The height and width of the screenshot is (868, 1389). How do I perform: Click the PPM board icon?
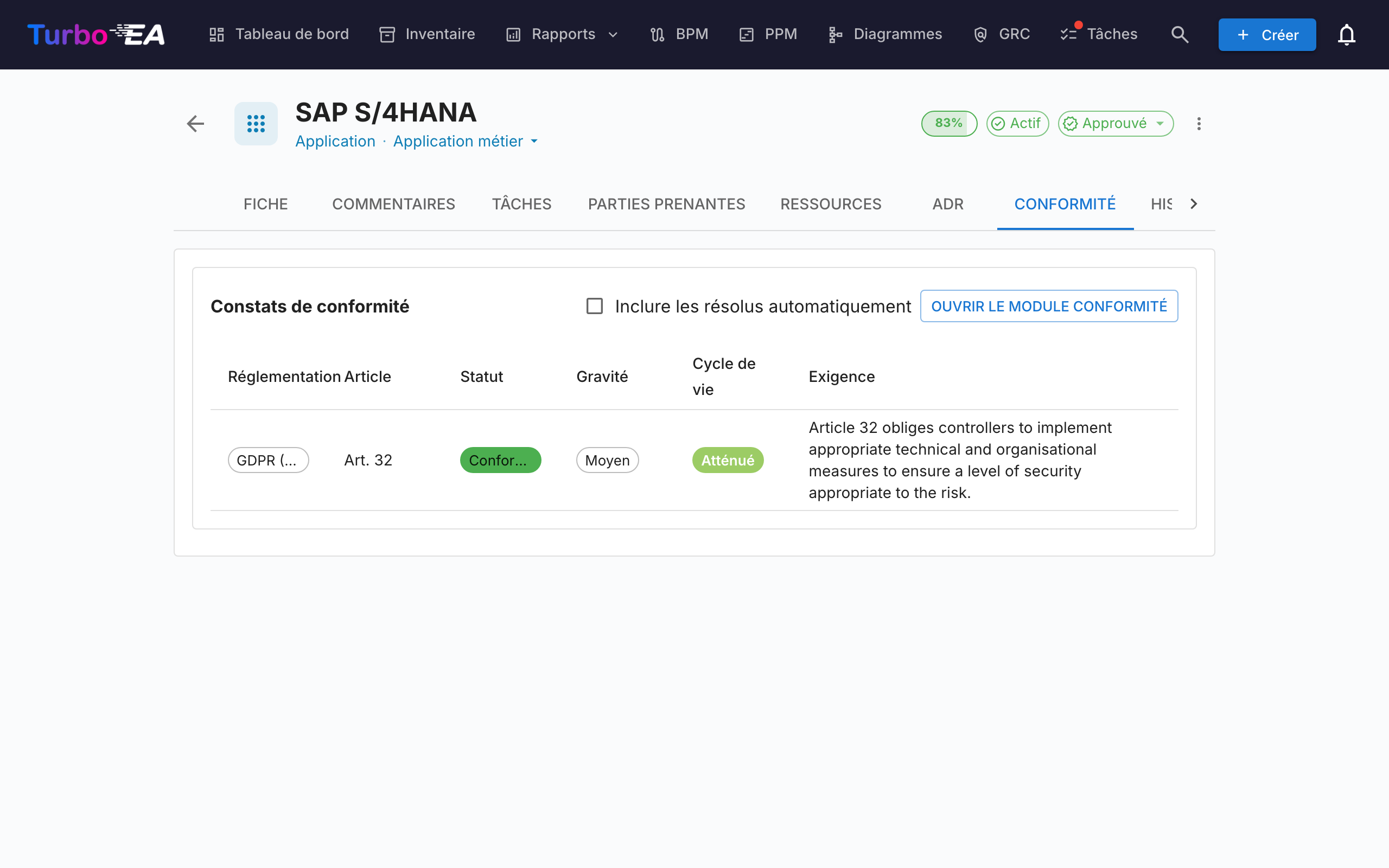pyautogui.click(x=746, y=34)
